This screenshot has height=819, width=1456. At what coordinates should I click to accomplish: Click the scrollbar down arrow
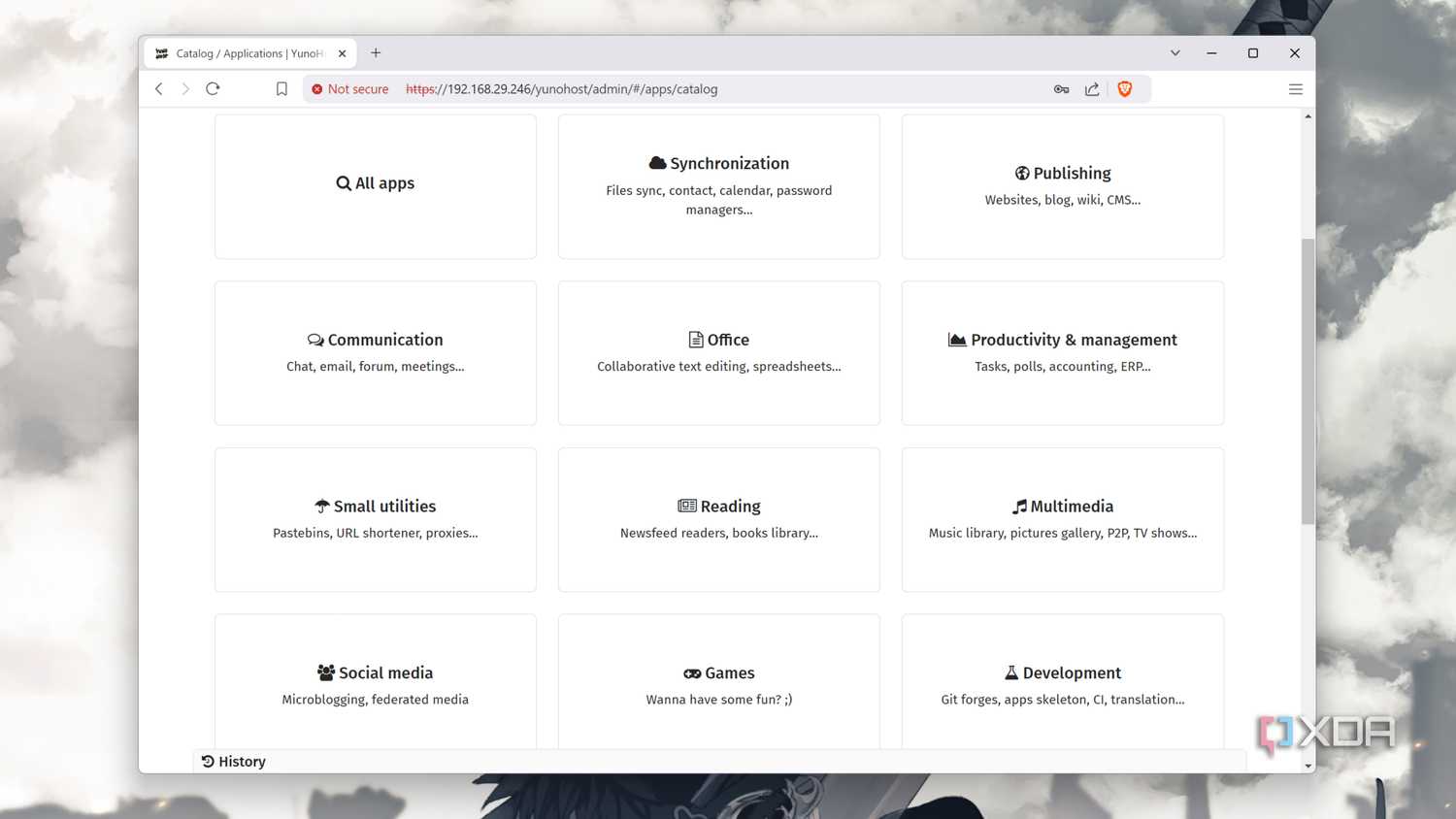tap(1308, 766)
